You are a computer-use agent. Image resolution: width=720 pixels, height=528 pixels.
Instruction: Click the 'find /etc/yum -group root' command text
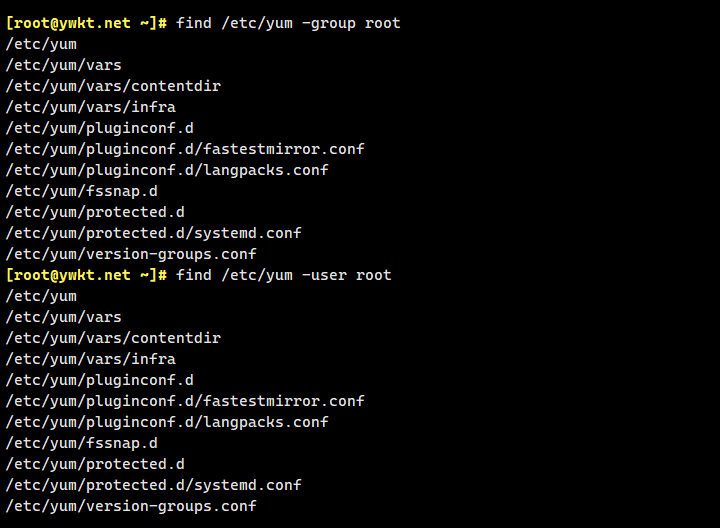(x=288, y=23)
